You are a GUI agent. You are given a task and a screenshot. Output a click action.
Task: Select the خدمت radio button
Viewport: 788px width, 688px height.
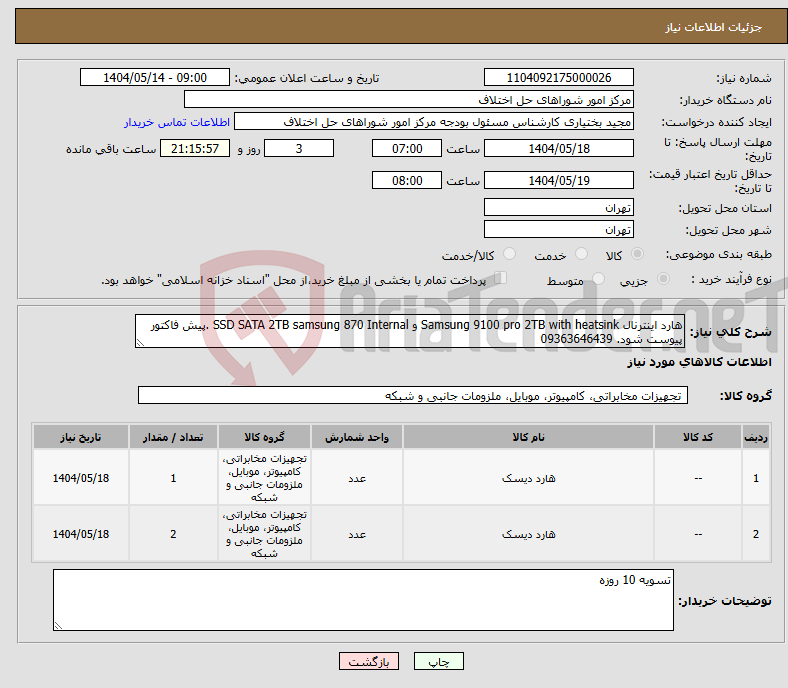[x=581, y=254]
